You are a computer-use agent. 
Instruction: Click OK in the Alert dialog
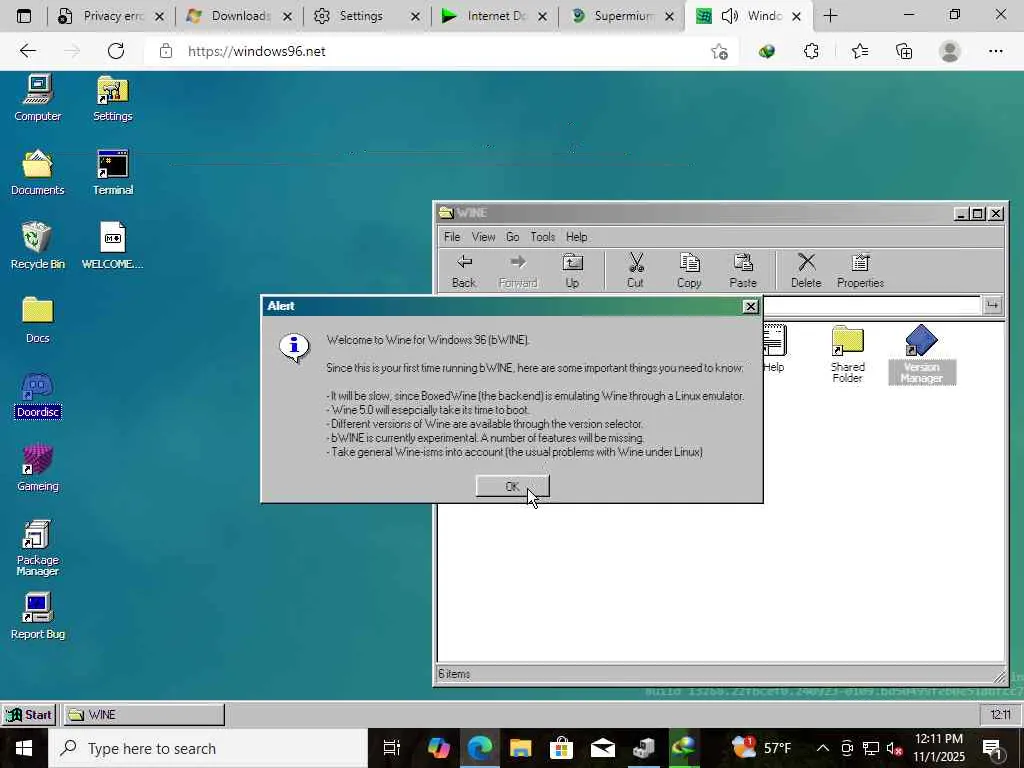coord(513,487)
